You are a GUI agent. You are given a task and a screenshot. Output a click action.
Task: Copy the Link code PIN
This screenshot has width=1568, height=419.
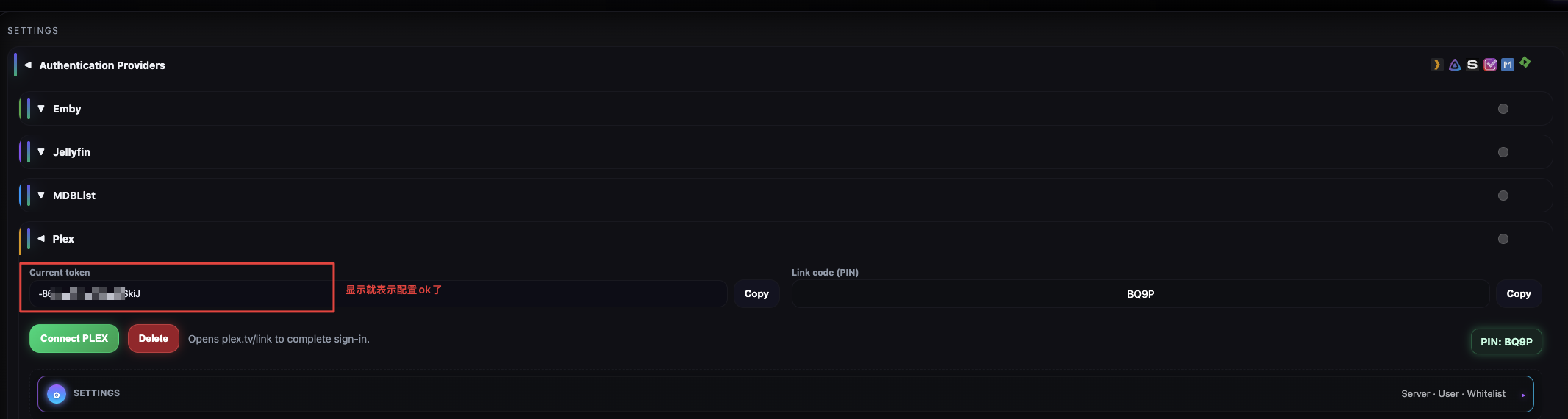[x=1519, y=293]
